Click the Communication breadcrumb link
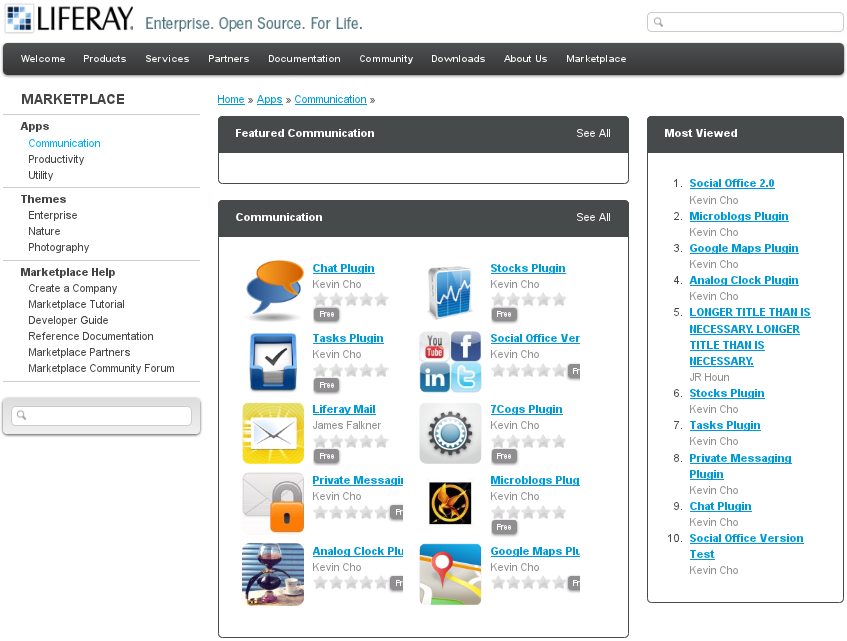Viewport: 847px width, 641px height. pos(331,99)
